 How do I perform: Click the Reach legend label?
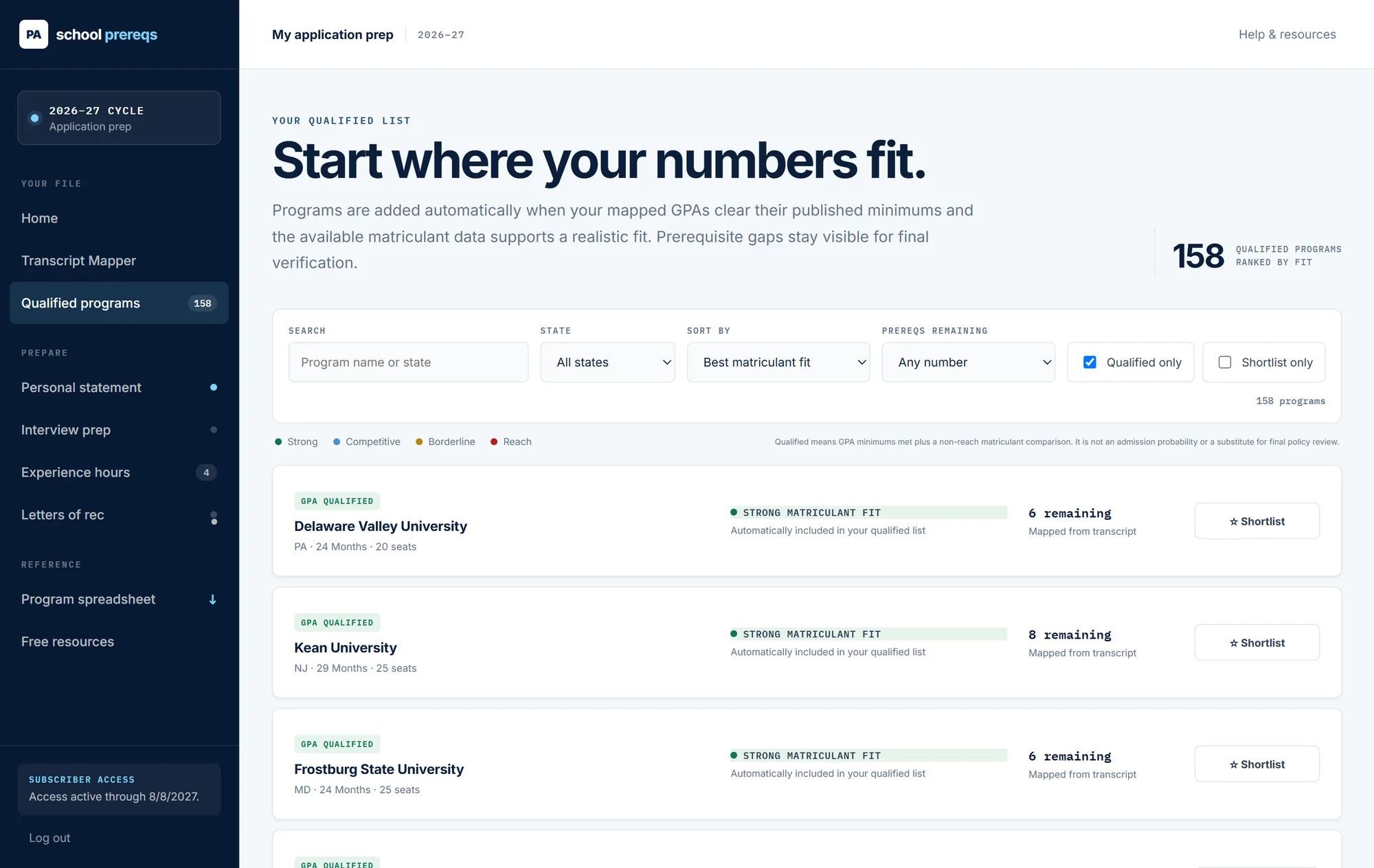pyautogui.click(x=517, y=442)
